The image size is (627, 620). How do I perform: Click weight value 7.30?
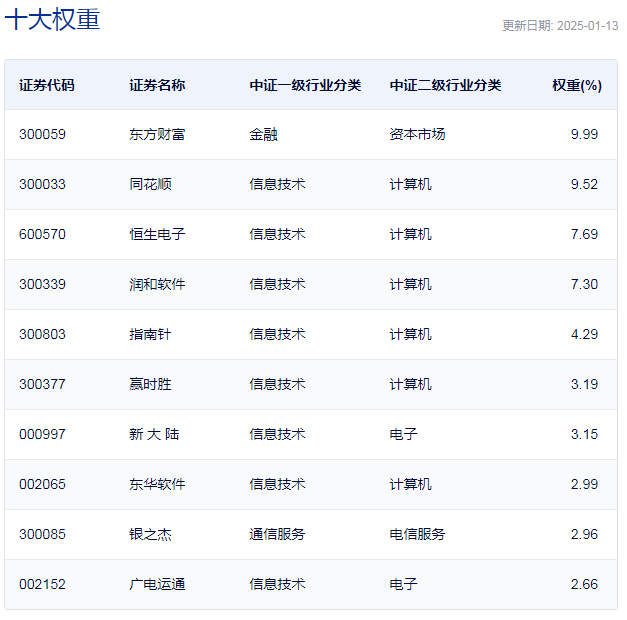[584, 284]
